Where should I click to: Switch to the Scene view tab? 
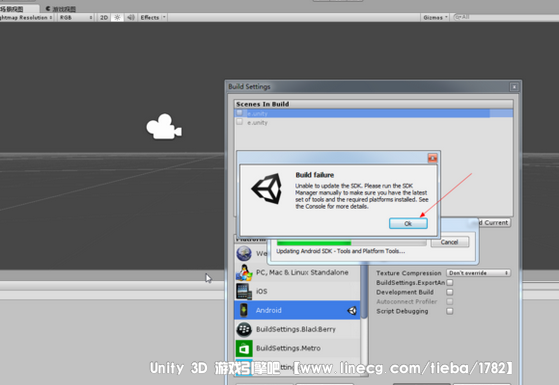18,9
